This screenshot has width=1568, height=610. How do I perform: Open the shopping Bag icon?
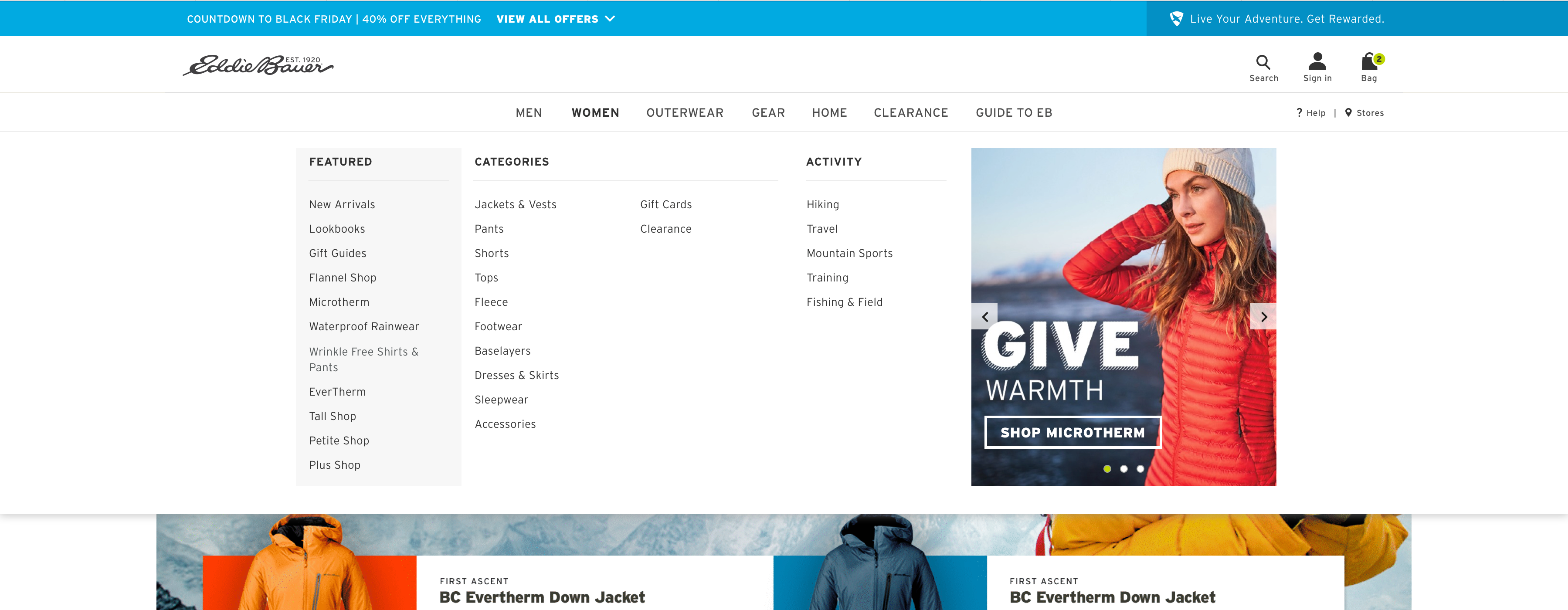tap(1368, 61)
